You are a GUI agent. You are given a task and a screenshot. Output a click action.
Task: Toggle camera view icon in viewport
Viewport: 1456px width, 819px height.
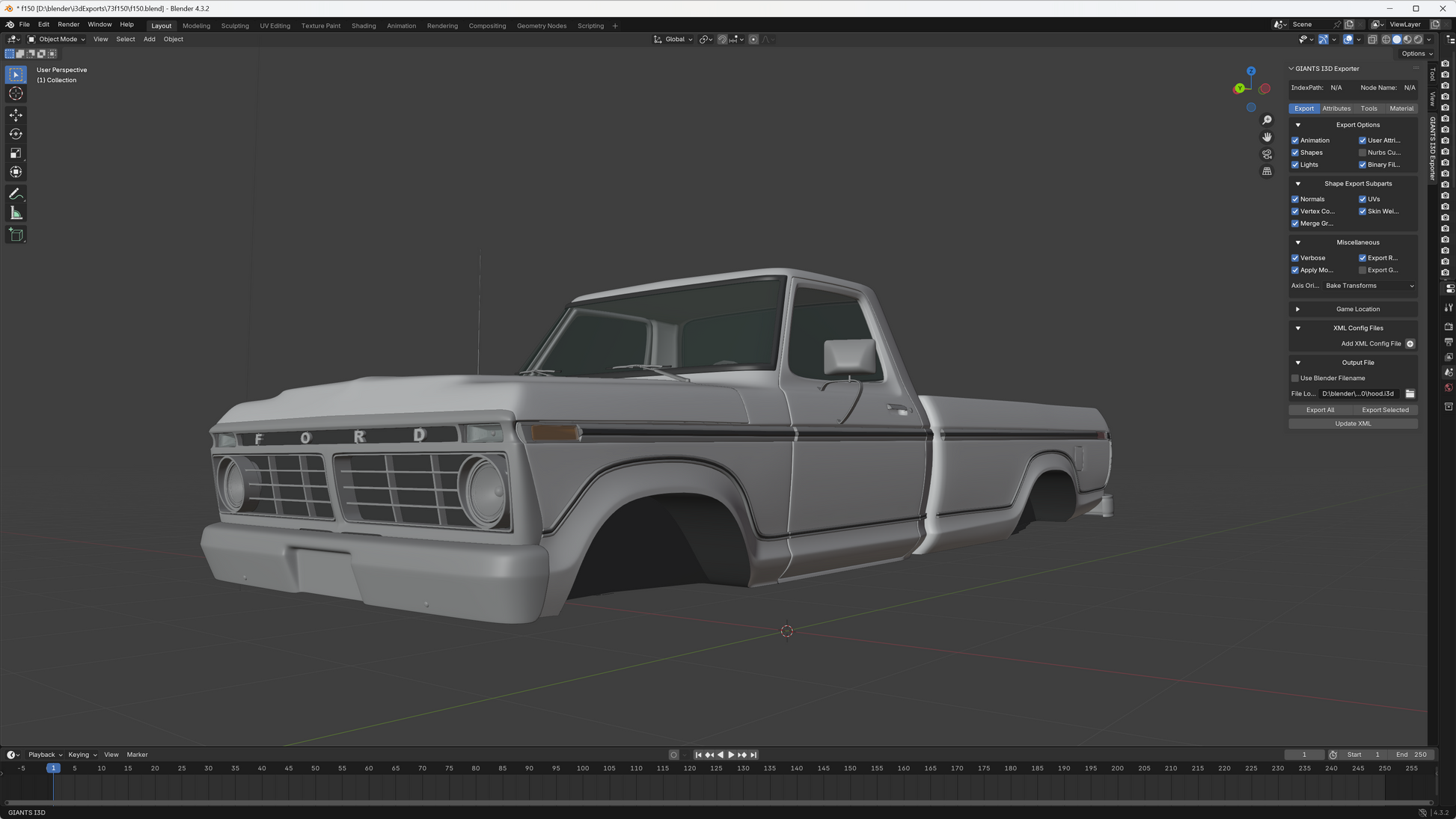click(x=1267, y=154)
